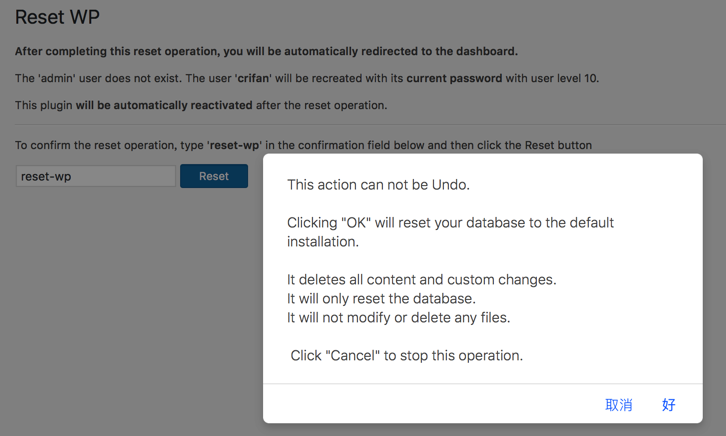Image resolution: width=726 pixels, height=436 pixels.
Task: Click the "To confirm the reset operation" instruction
Action: [x=110, y=145]
